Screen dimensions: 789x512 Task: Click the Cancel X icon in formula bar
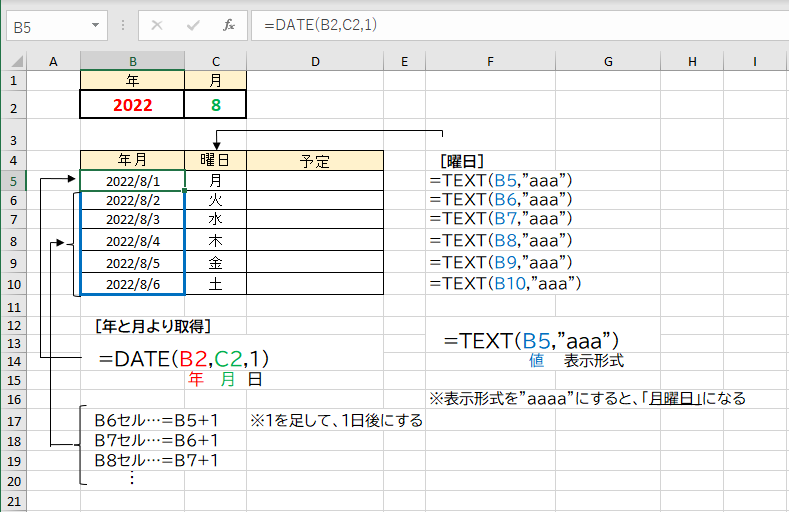(158, 24)
